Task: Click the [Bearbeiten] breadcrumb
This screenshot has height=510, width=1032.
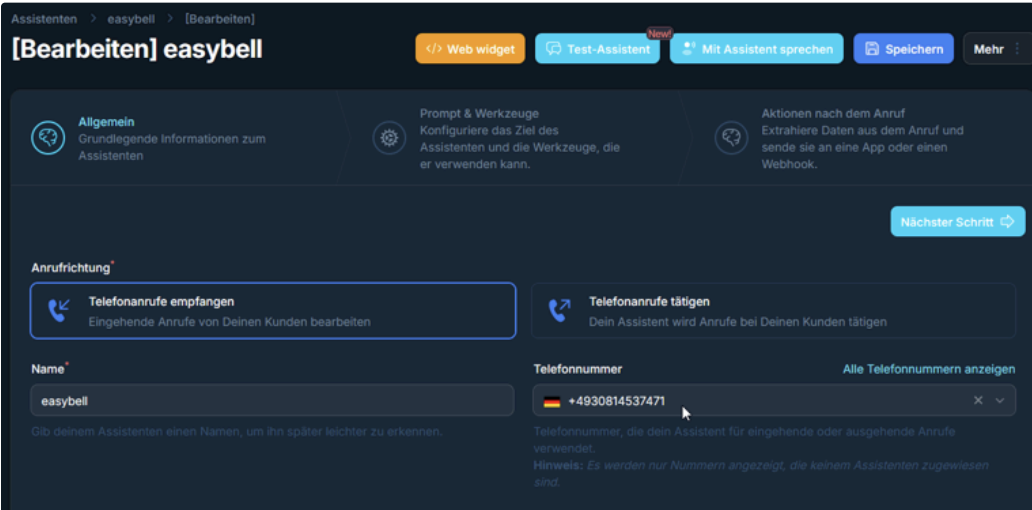Action: [220, 19]
